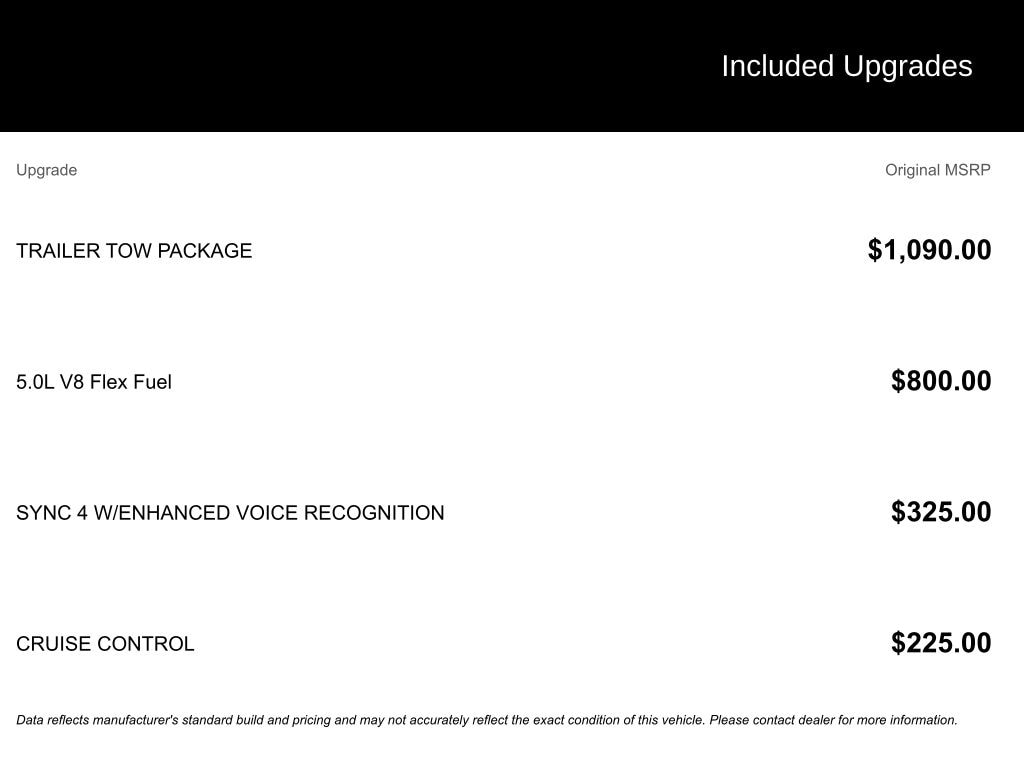Select the 'Upgrade' column header
The height and width of the screenshot is (768, 1024).
pos(46,170)
